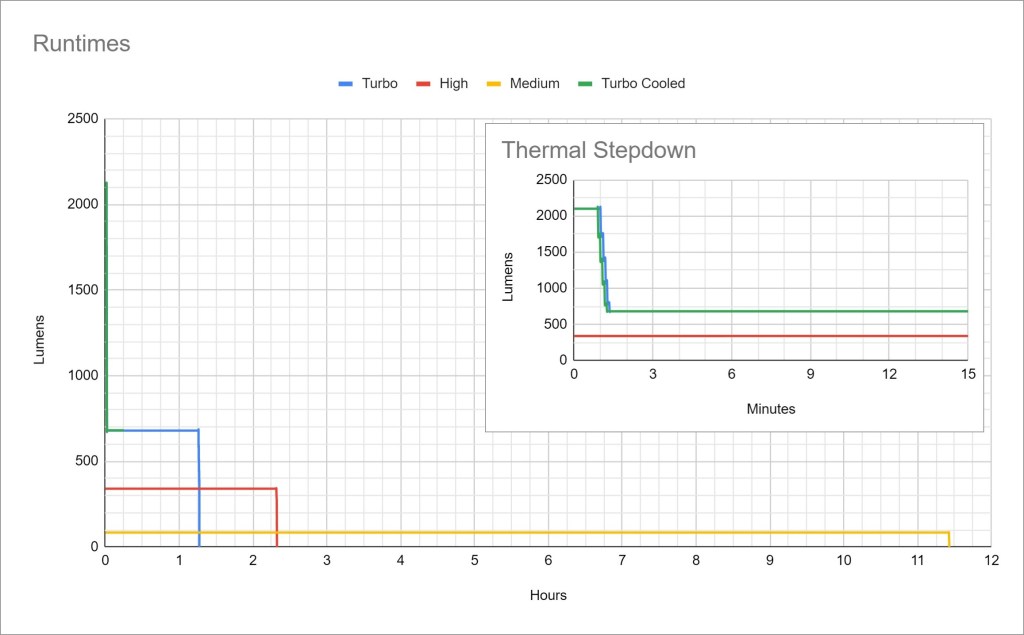Select the "Medium" legend label text

coord(534,84)
